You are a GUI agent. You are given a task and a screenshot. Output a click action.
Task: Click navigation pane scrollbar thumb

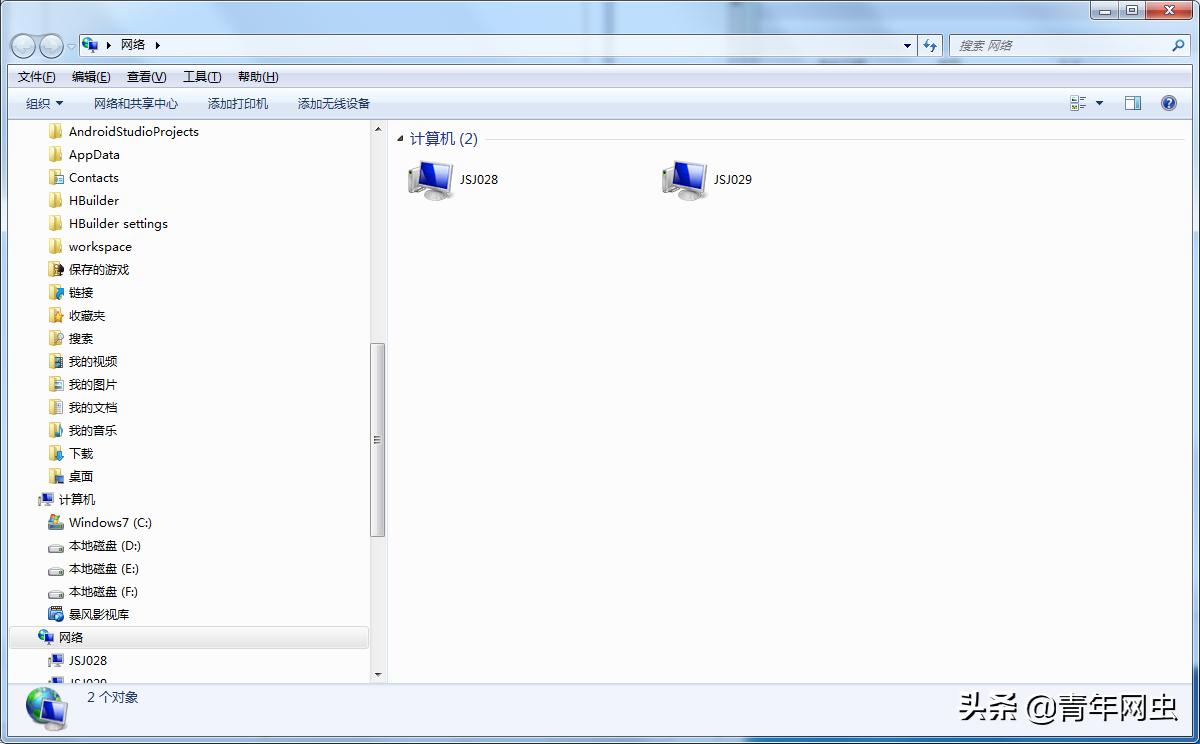pyautogui.click(x=377, y=440)
